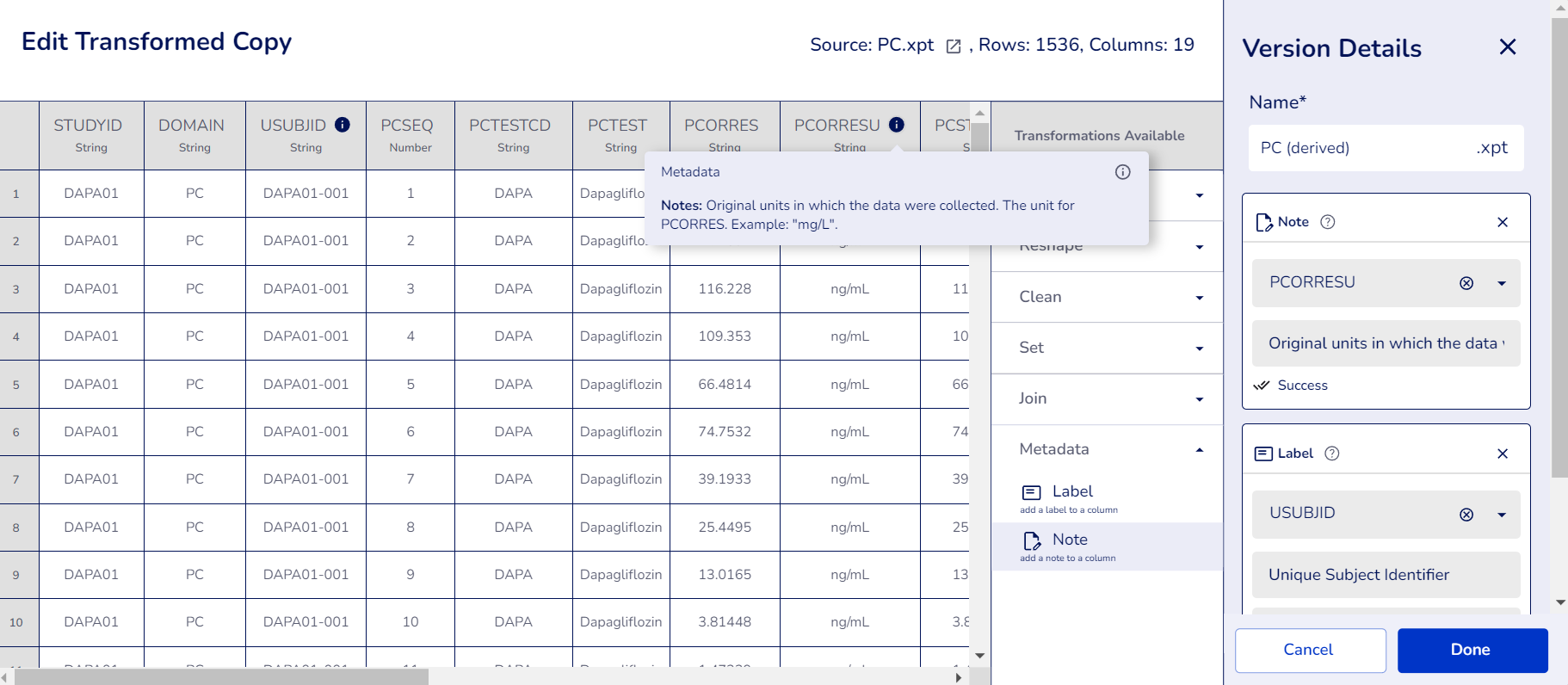
Task: Click the Transformations Available heading
Action: pyautogui.click(x=1099, y=136)
